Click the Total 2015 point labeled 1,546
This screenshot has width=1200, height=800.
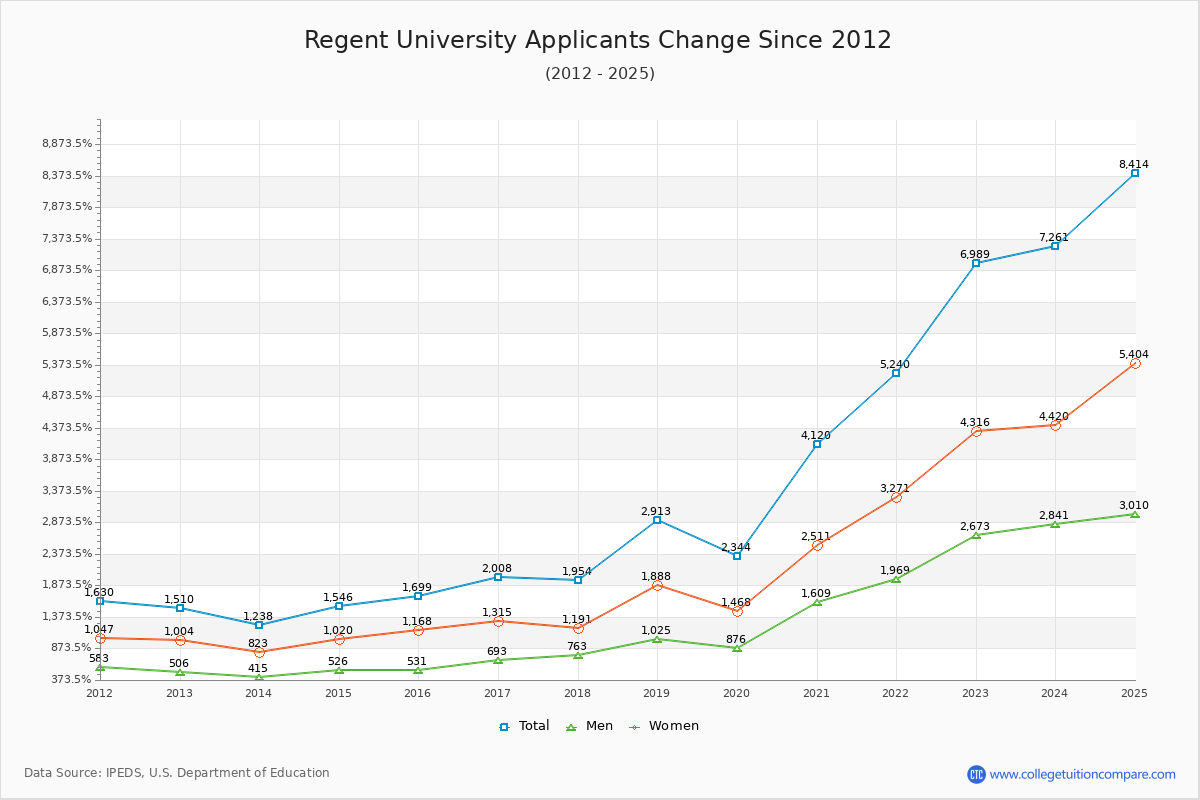coord(339,606)
